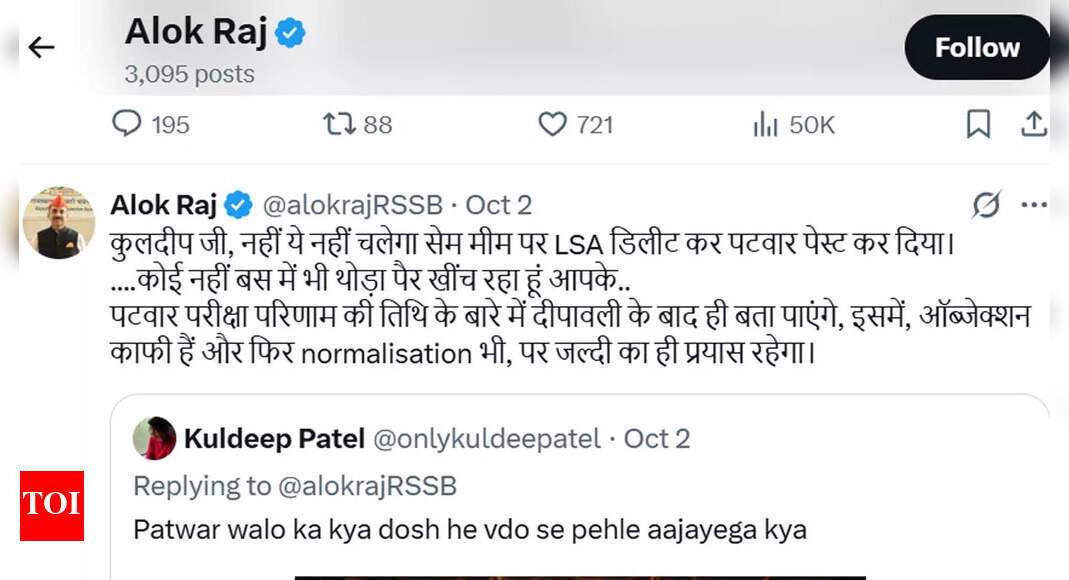Click the TOI logo badge
1069x580 pixels.
tap(52, 505)
